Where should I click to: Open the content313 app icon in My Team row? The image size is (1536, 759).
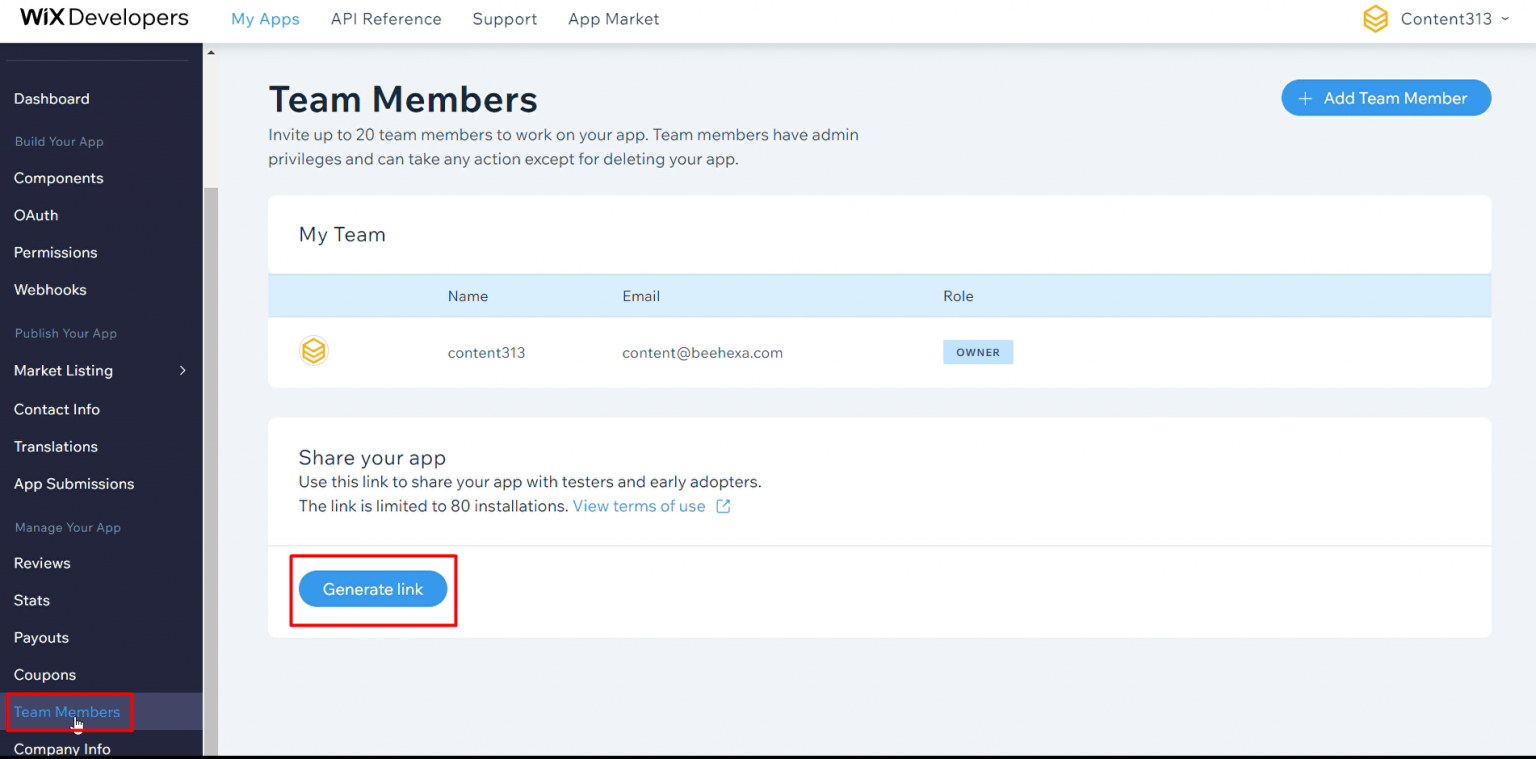314,351
